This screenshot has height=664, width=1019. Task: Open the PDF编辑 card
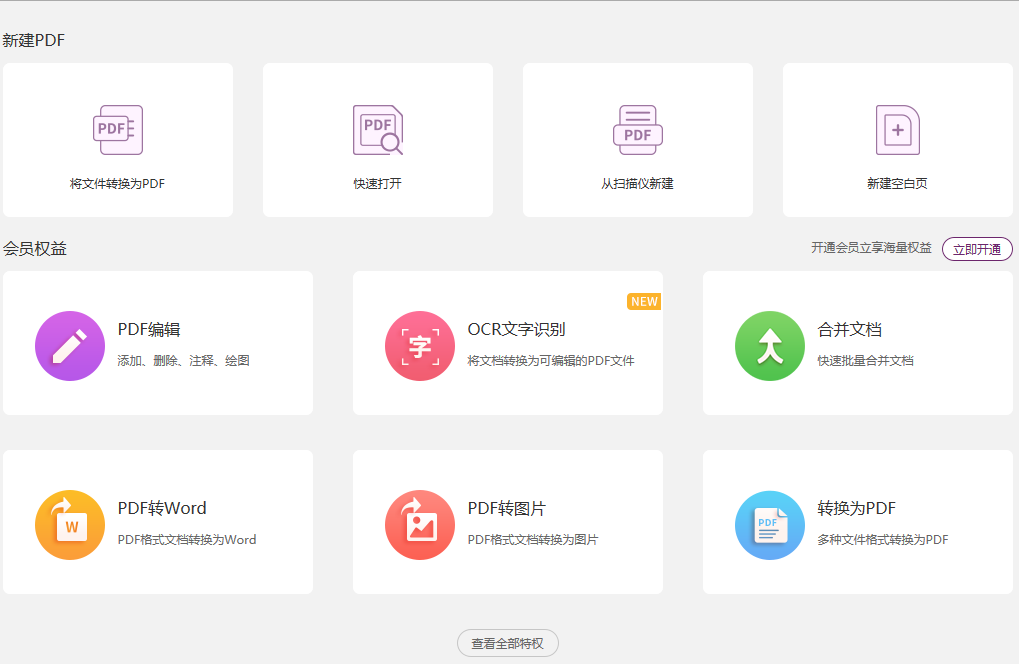pyautogui.click(x=157, y=342)
